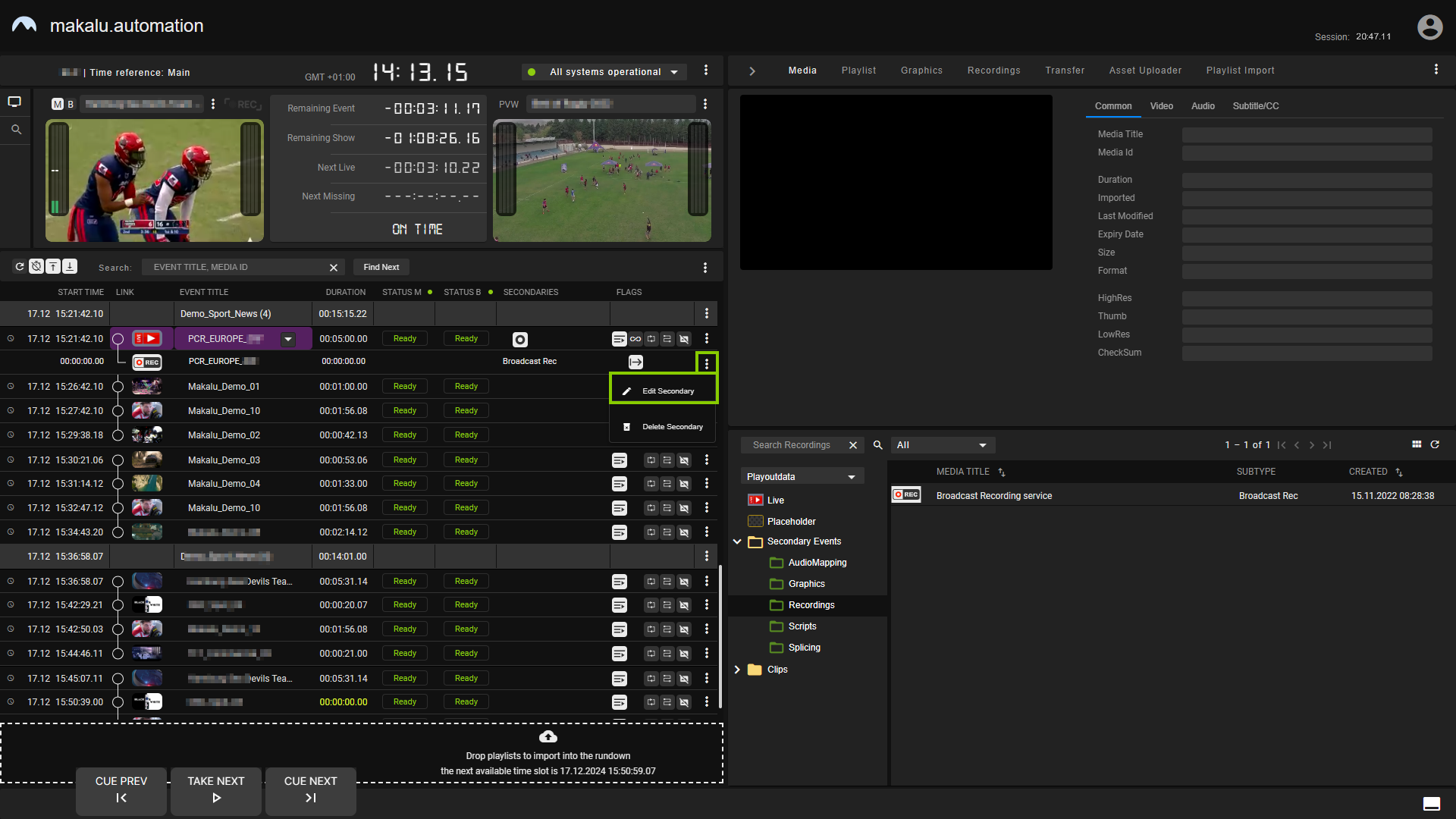This screenshot has width=1456, height=819.
Task: Open the time reference bar kebab menu
Action: [706, 71]
